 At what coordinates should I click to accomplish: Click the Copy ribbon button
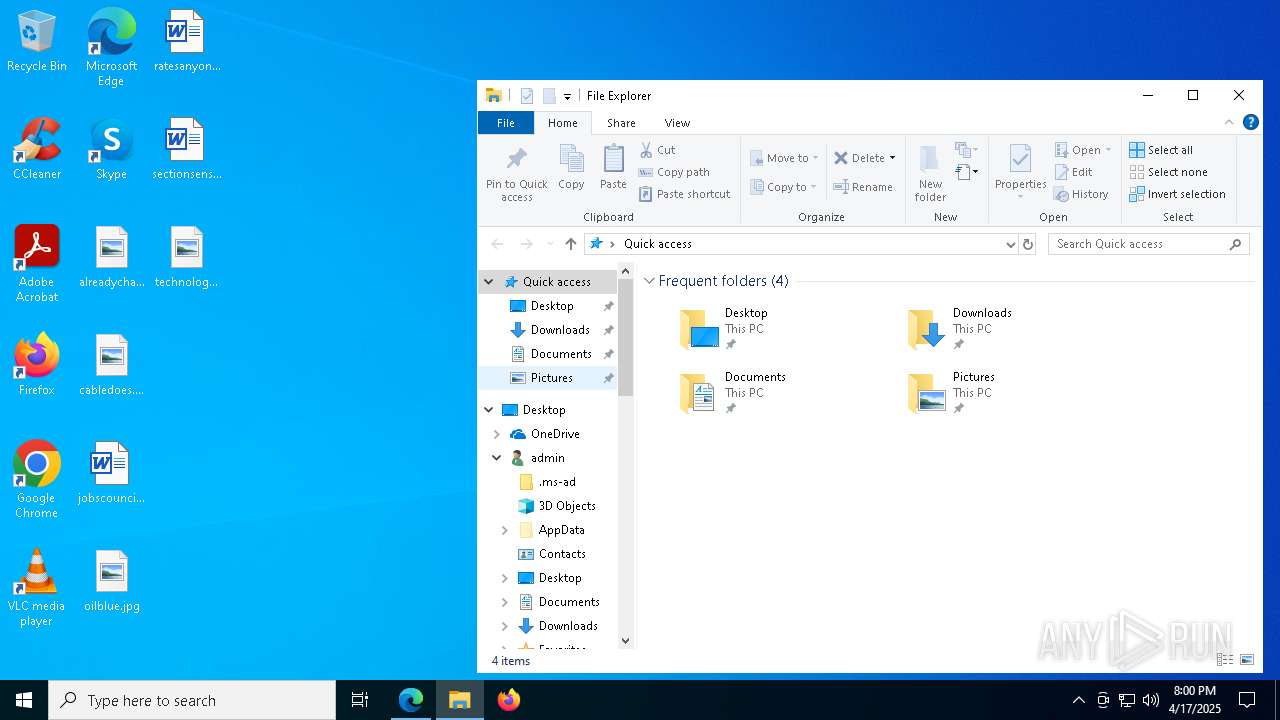pyautogui.click(x=571, y=167)
